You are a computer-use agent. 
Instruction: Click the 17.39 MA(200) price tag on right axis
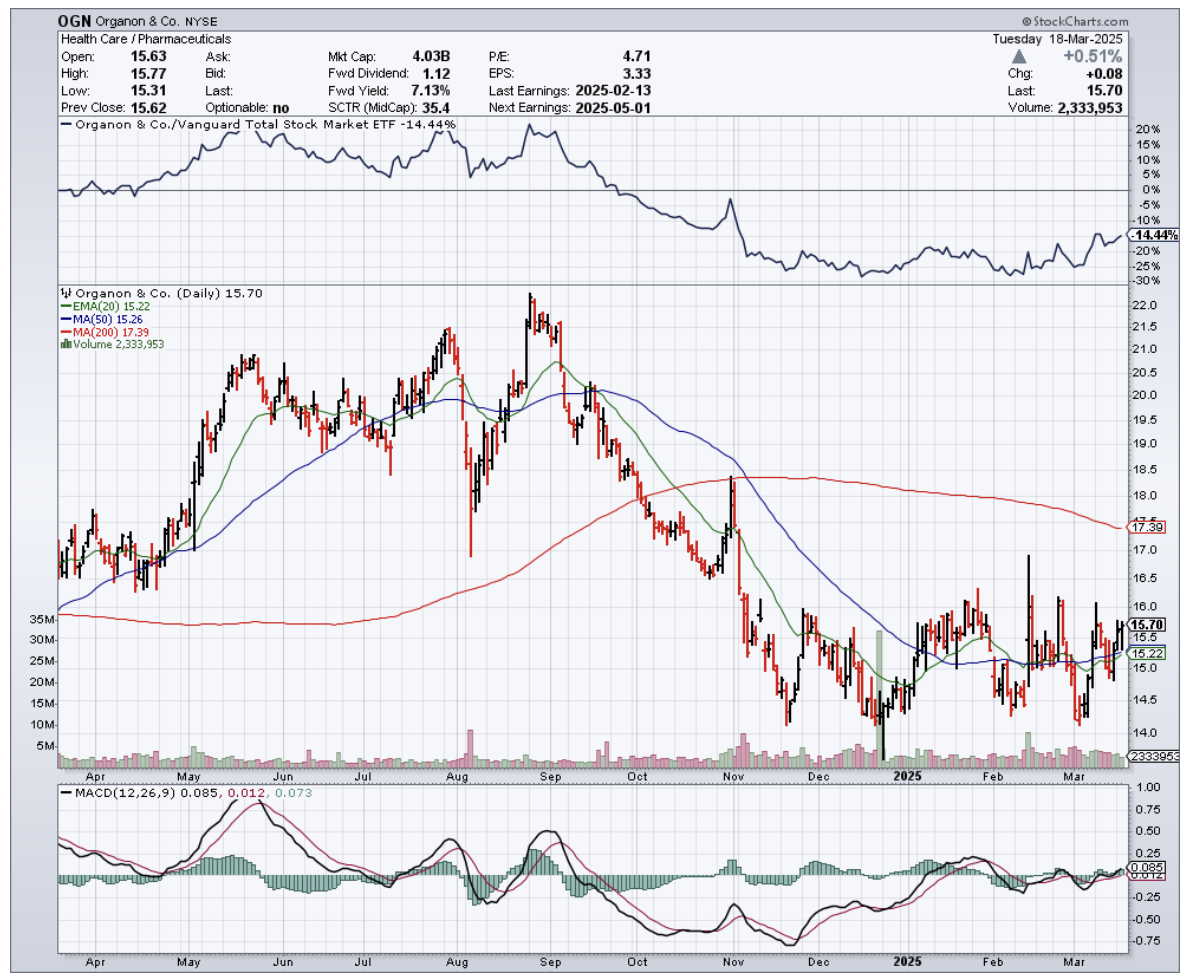coord(1146,526)
